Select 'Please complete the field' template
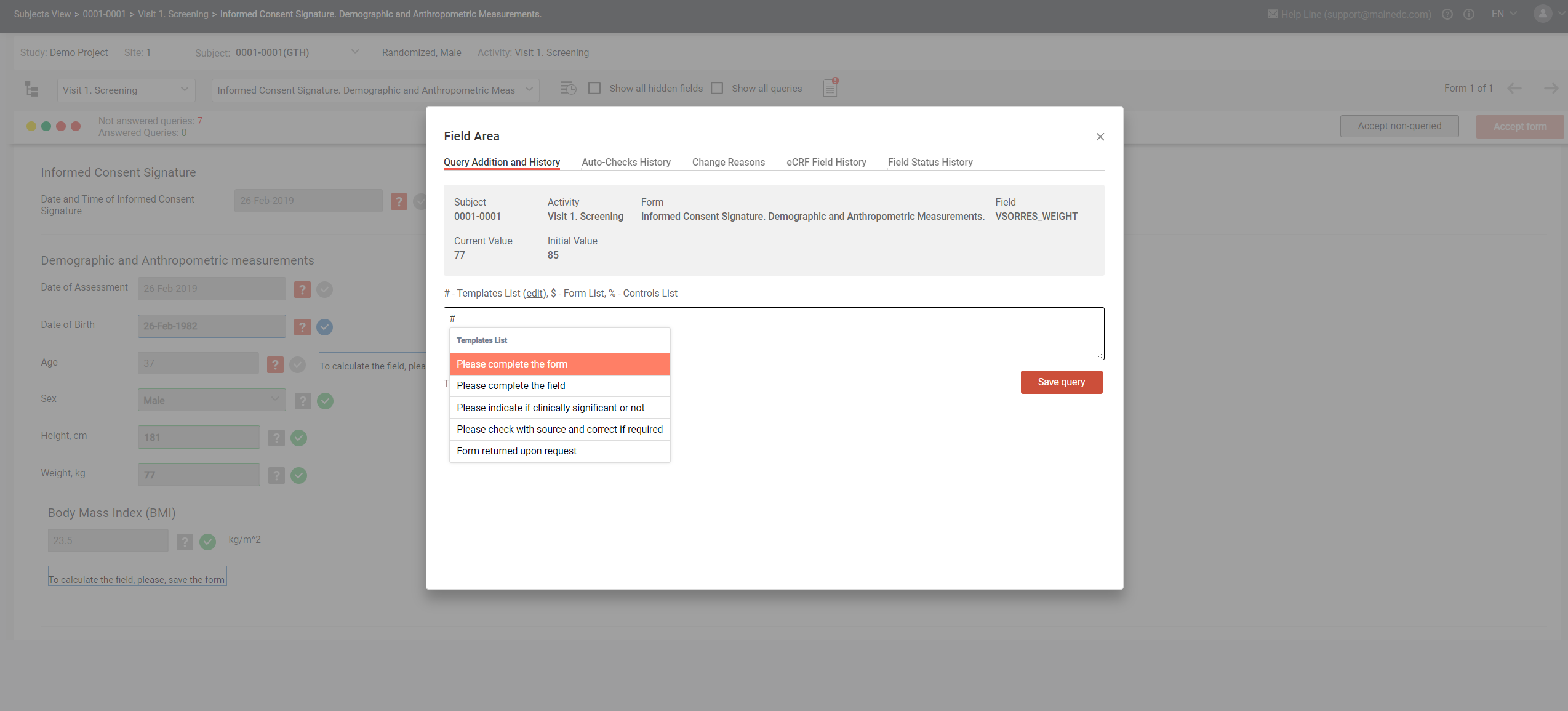 tap(511, 386)
